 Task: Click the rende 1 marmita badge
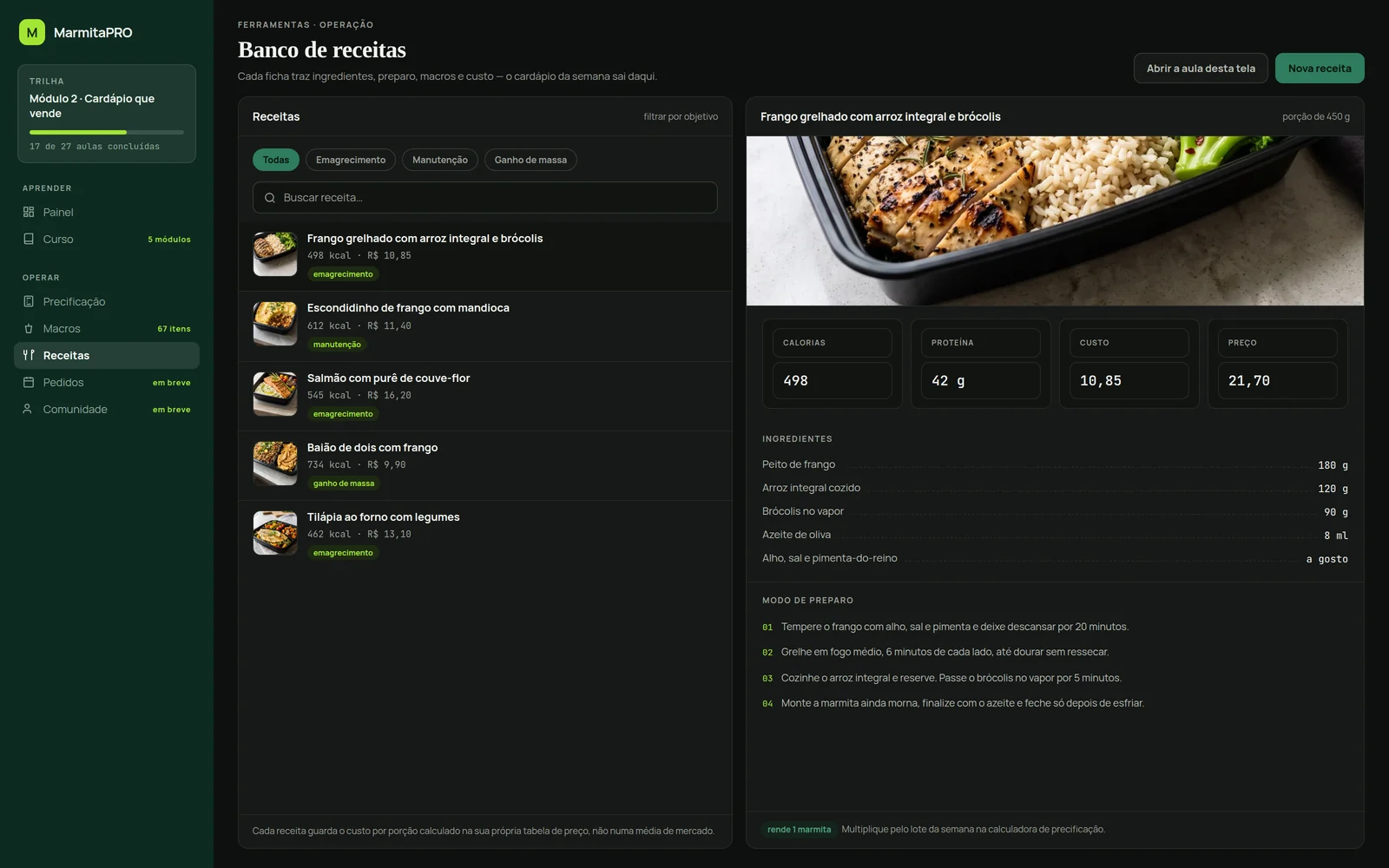point(799,830)
